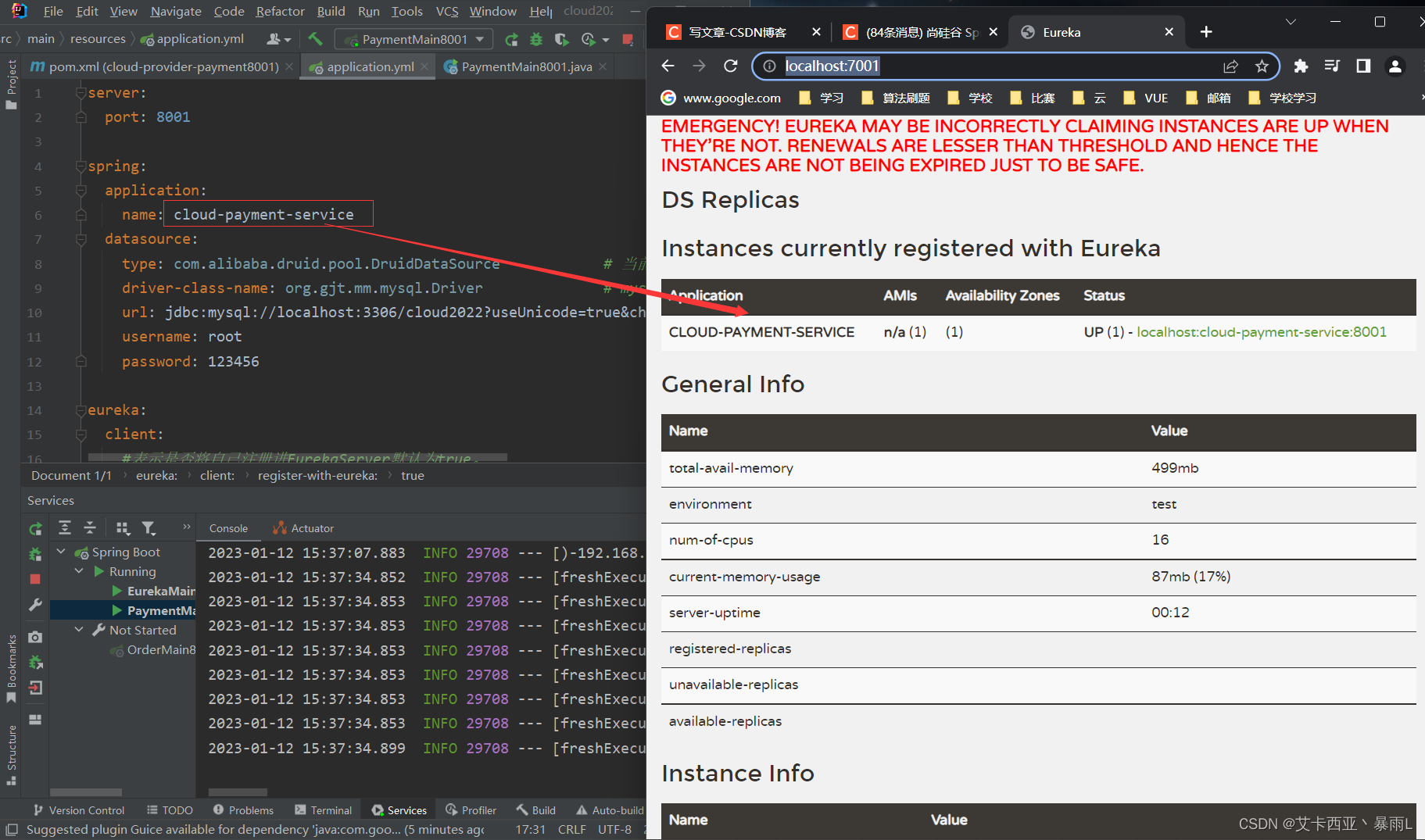Click the Build Project hammer icon
The image size is (1425, 840).
point(315,38)
